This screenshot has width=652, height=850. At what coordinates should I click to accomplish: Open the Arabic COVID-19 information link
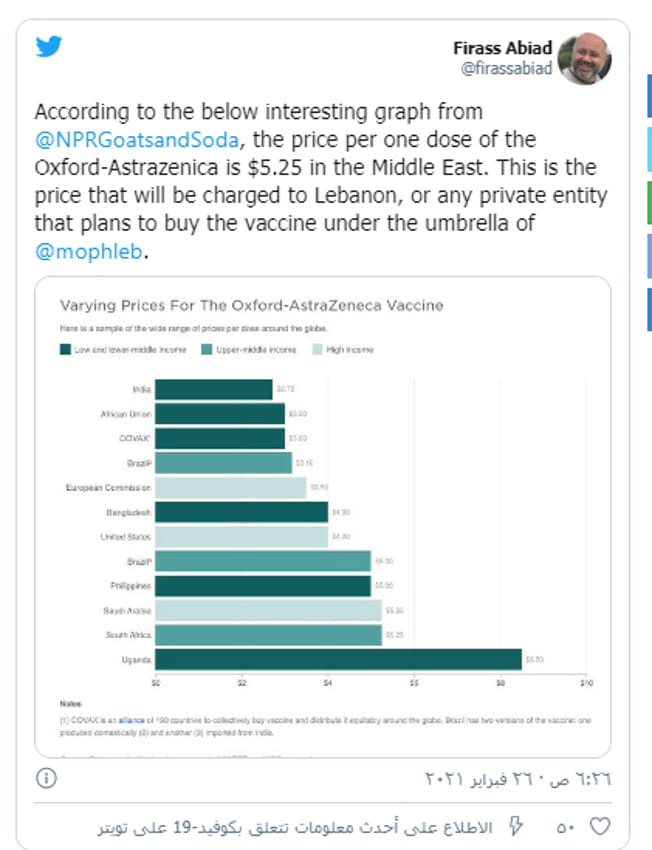pyautogui.click(x=295, y=828)
